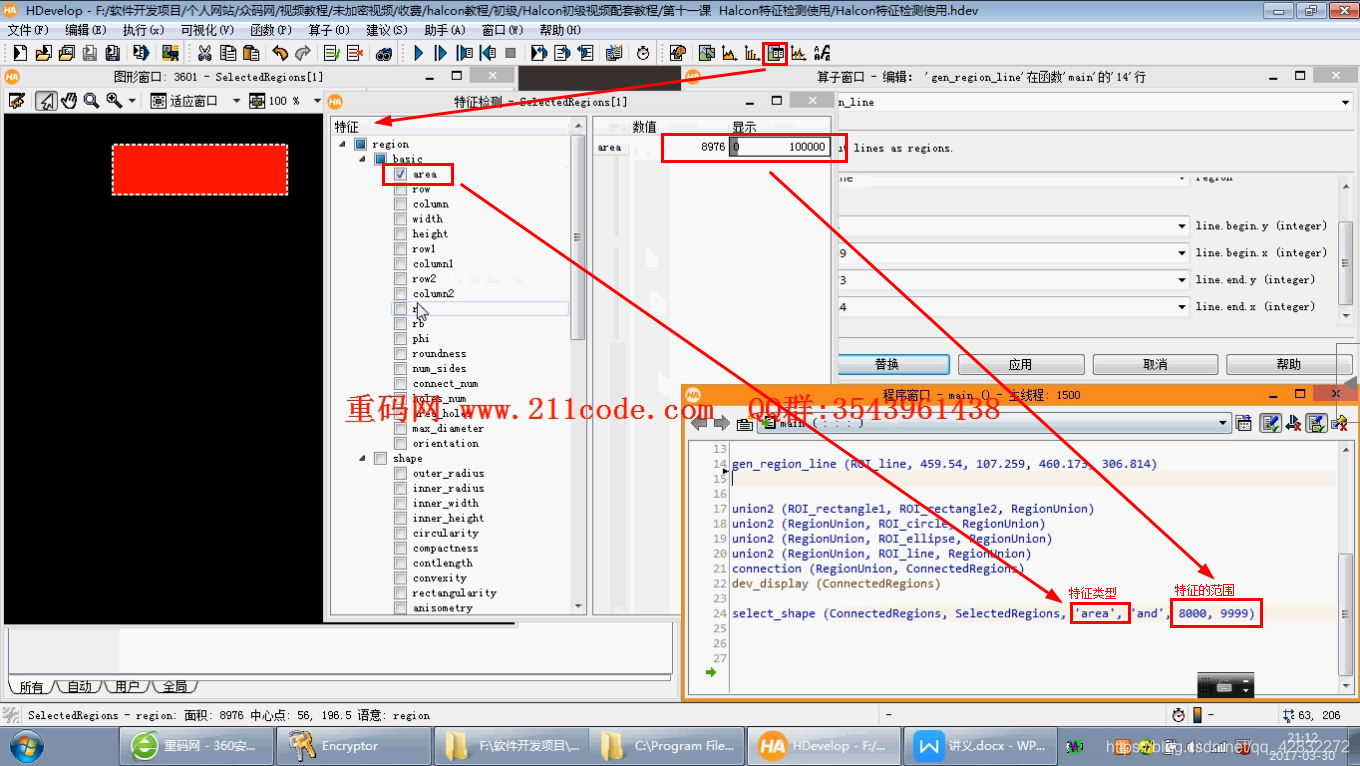Open the Gray Histogram tool icon
Viewport: 1360px width, 766px height.
click(729, 53)
